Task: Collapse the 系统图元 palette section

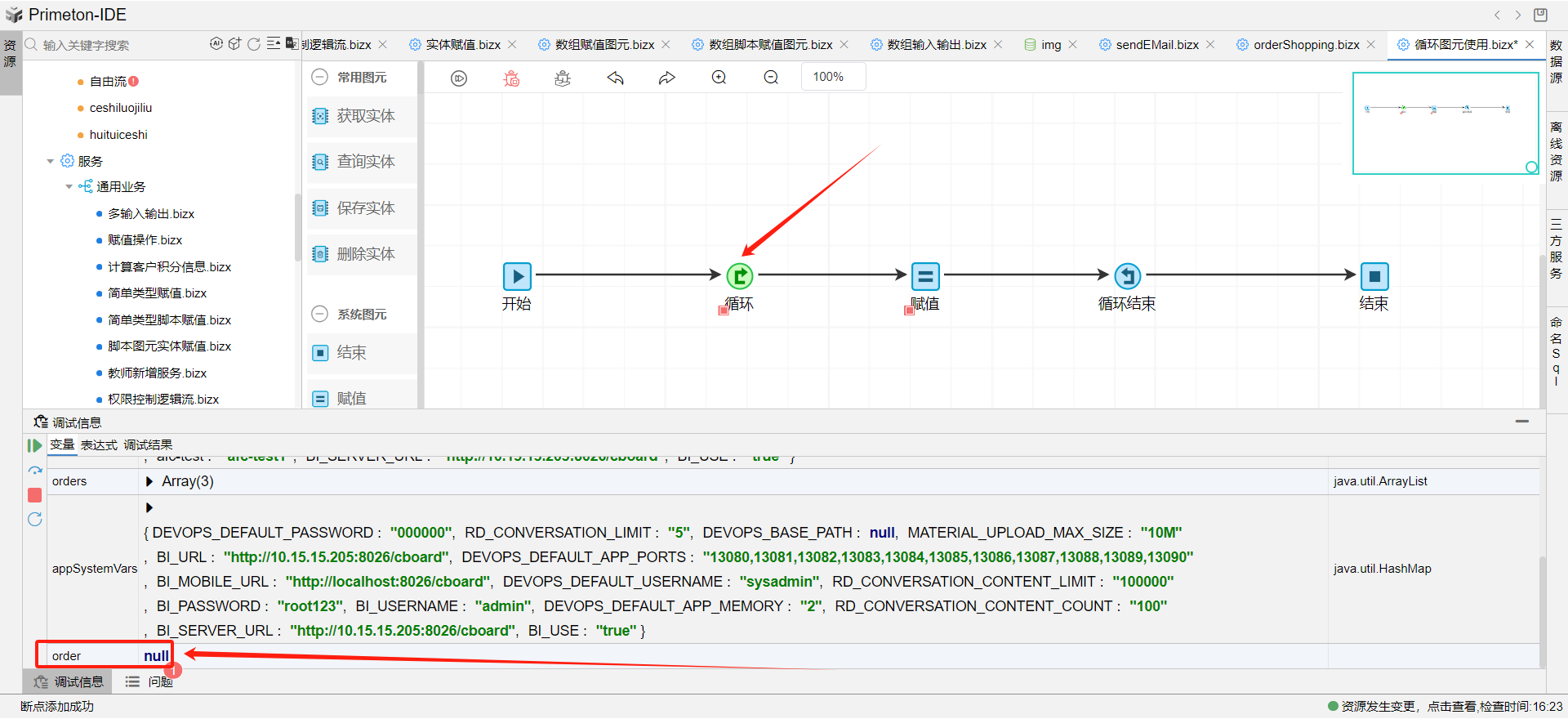Action: coord(320,314)
